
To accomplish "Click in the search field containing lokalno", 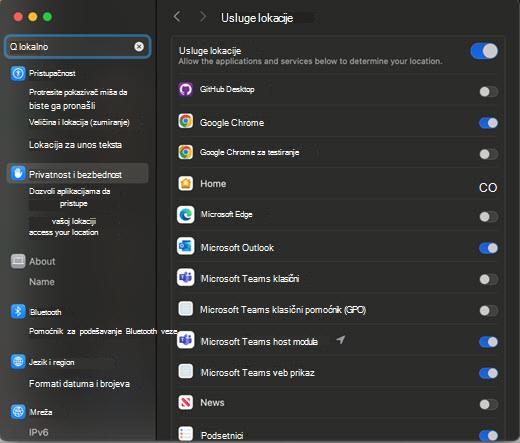I will (77, 47).
